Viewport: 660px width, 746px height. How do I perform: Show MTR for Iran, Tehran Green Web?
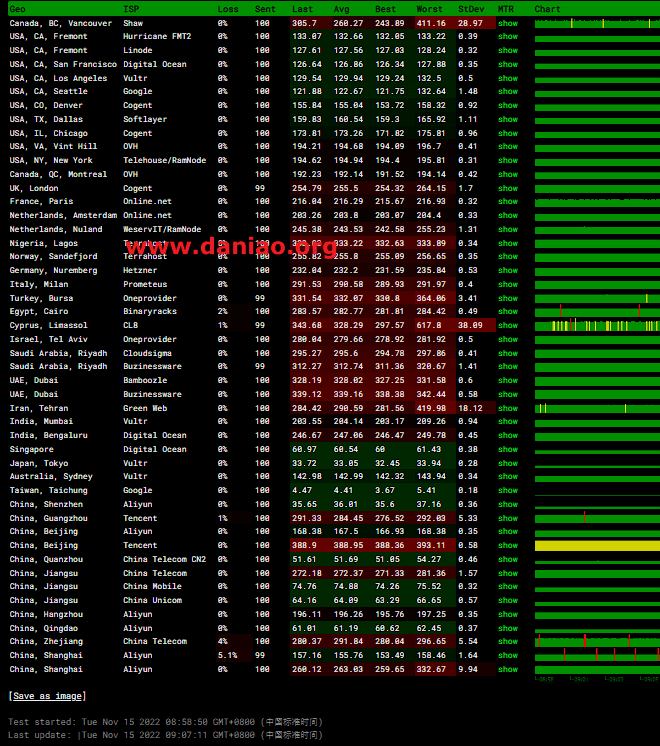(x=508, y=408)
